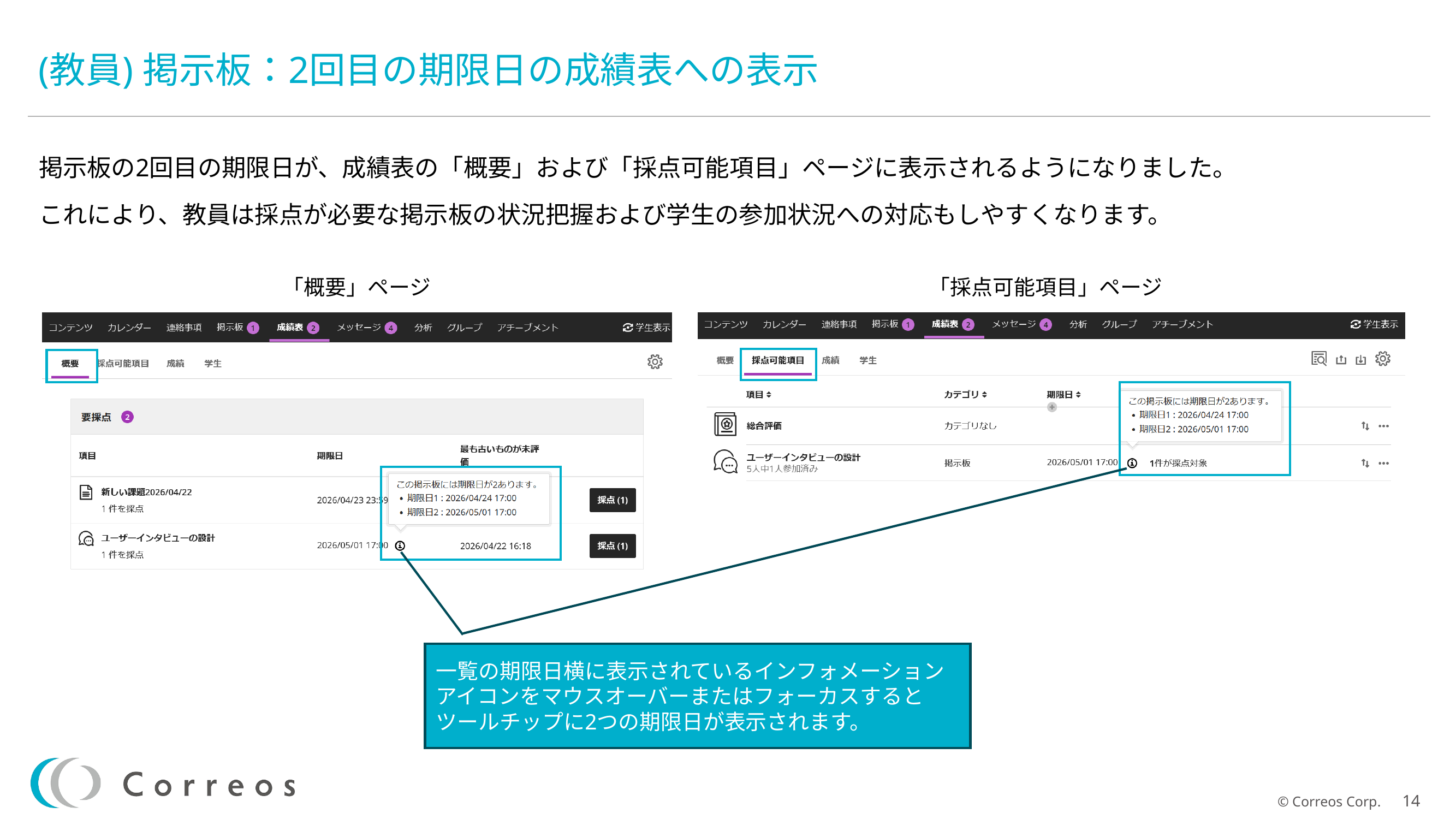
Task: Open ユーザーインタビューの設計 link in 要採点 list
Action: (x=158, y=537)
